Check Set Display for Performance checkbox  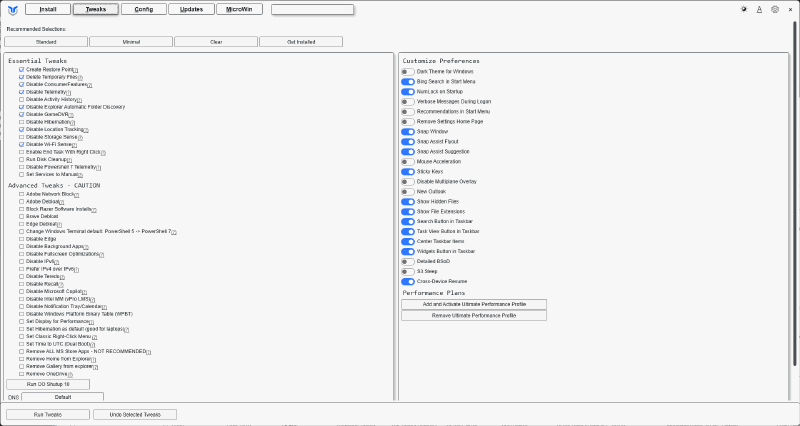pyautogui.click(x=21, y=322)
